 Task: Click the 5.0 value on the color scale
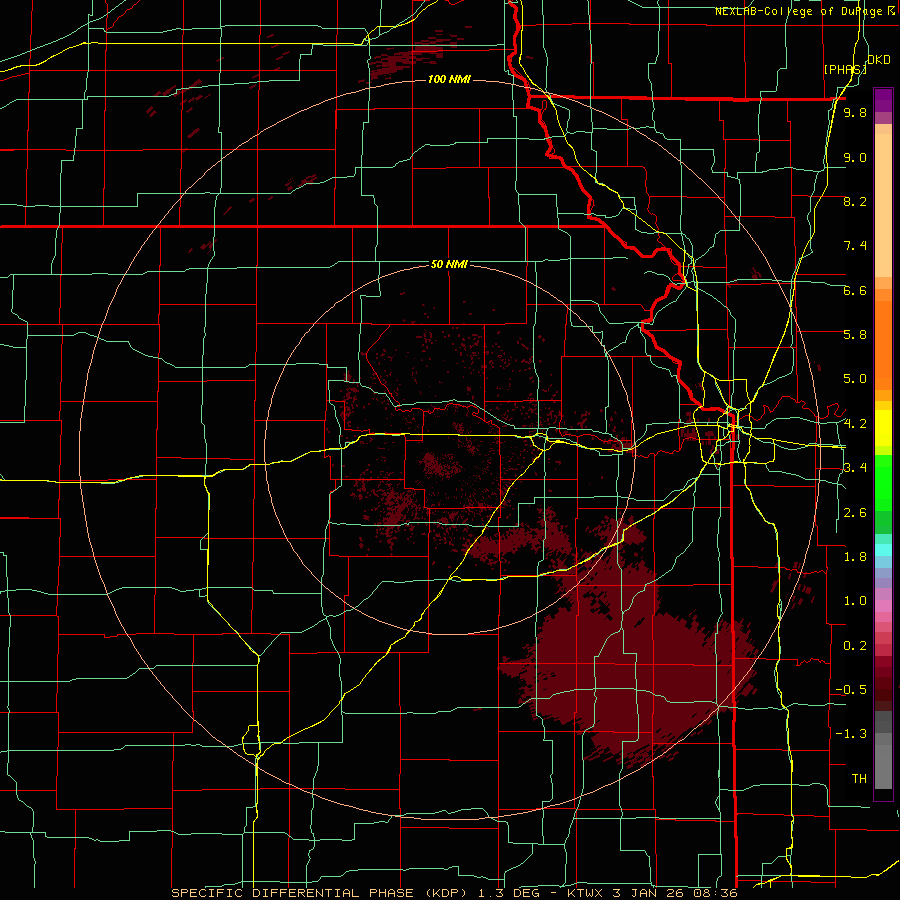[x=855, y=379]
